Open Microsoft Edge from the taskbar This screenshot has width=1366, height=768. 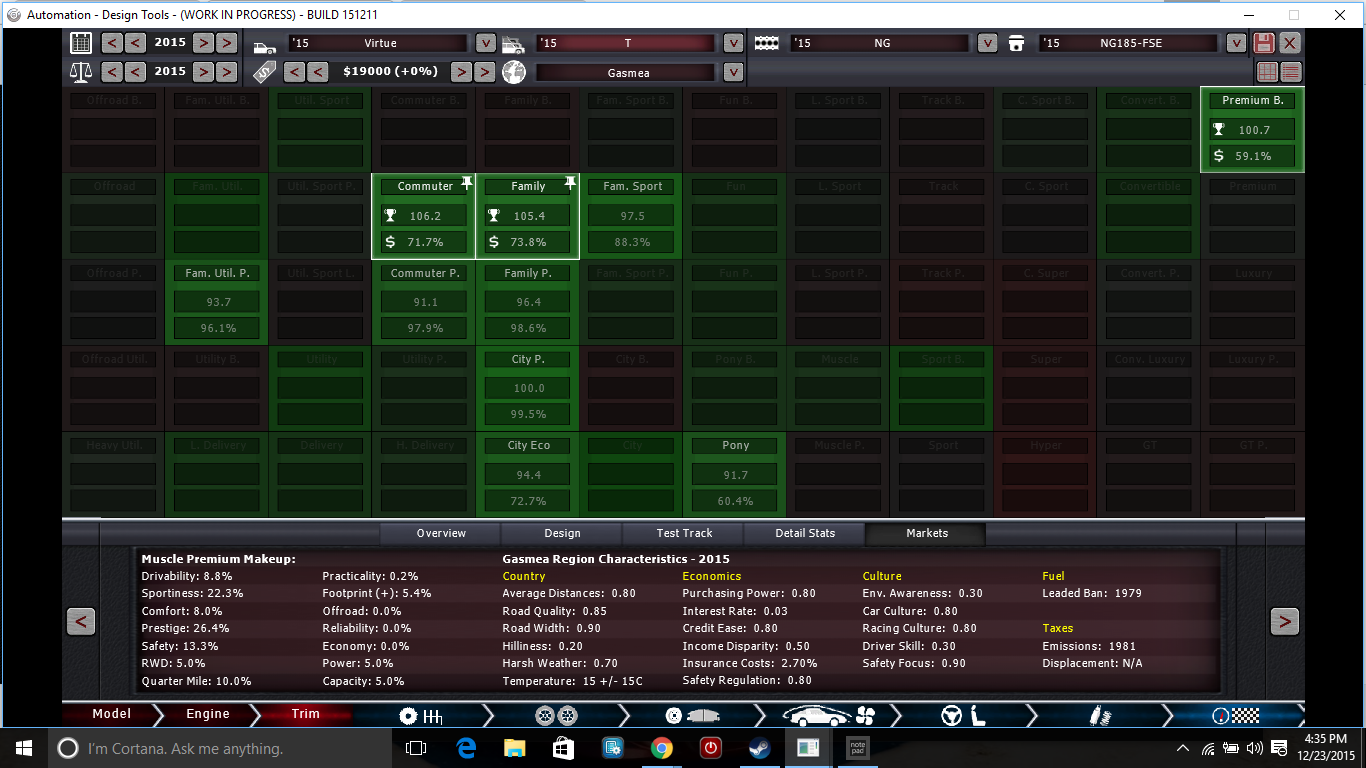tap(465, 748)
